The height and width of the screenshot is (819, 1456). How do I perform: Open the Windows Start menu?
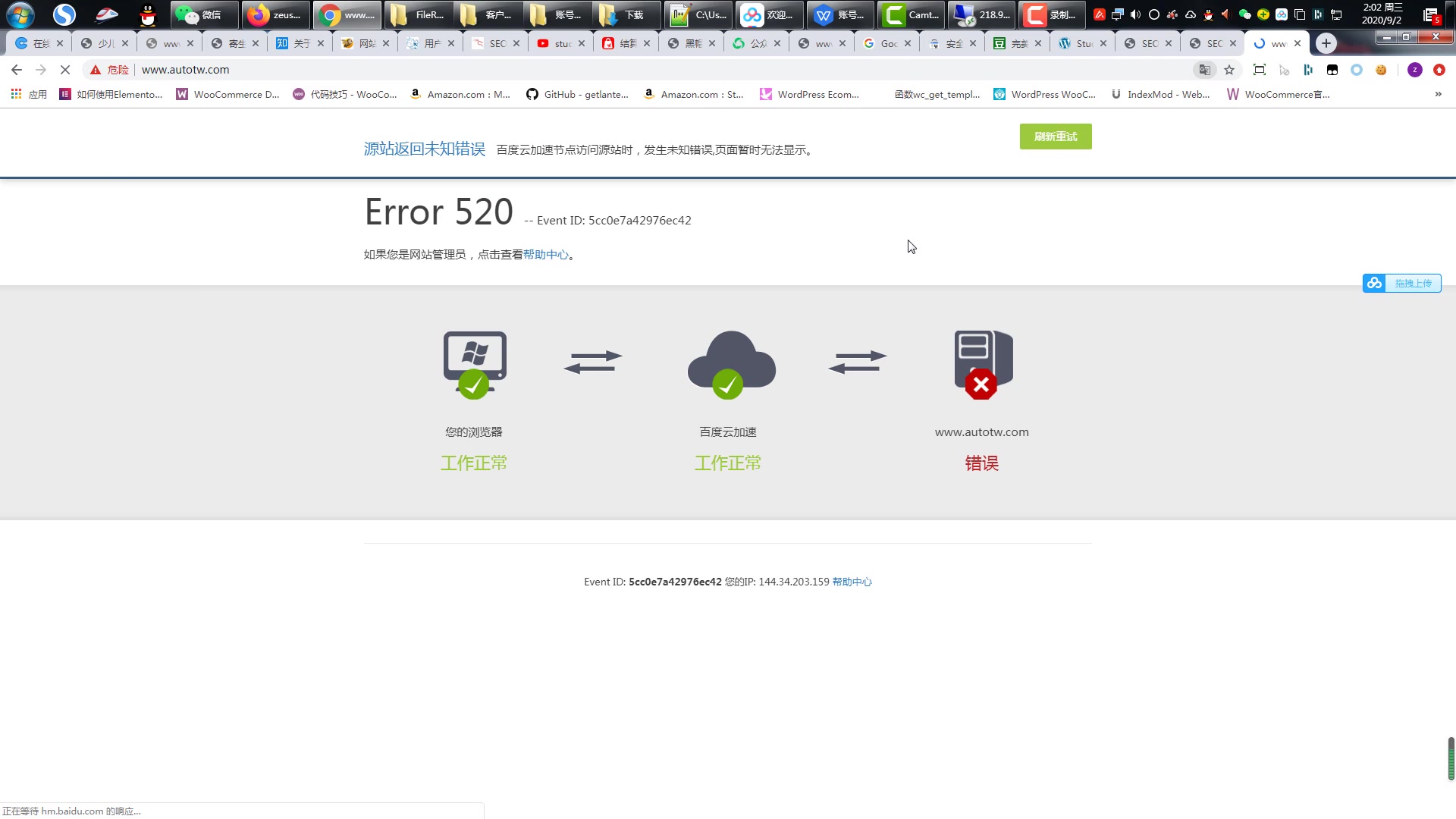click(20, 14)
